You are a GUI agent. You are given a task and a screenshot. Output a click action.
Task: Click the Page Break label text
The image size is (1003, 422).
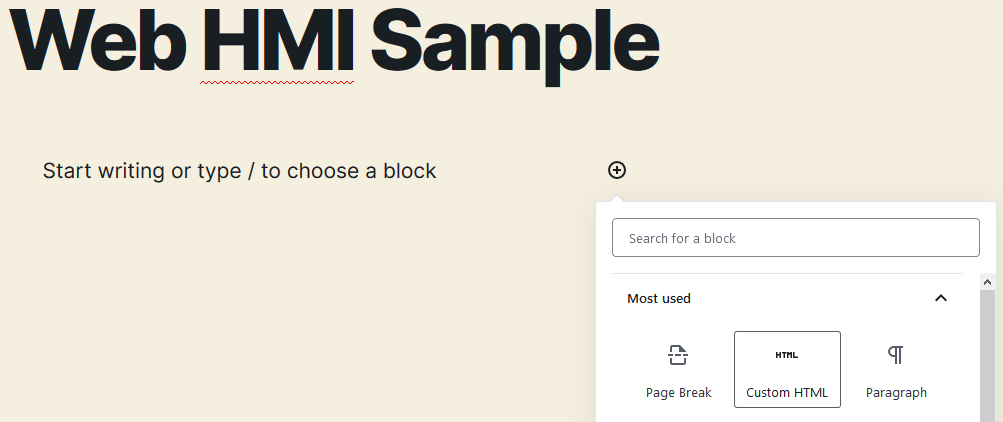[679, 393]
